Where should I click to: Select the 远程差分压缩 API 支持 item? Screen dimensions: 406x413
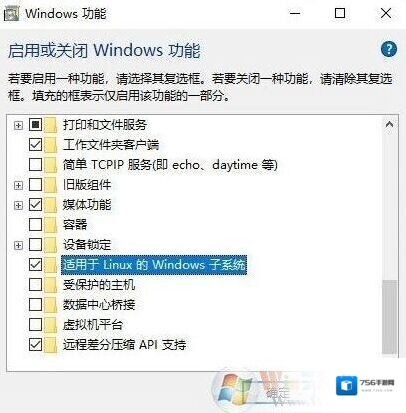124,345
